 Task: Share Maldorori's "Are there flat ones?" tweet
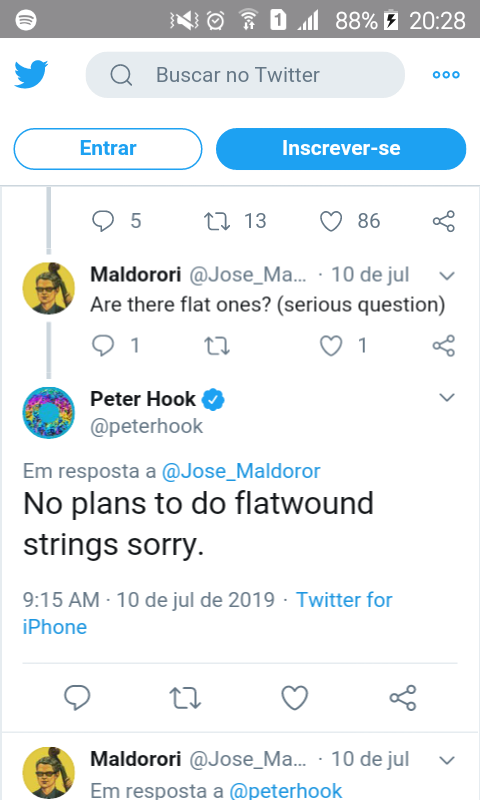tap(443, 346)
